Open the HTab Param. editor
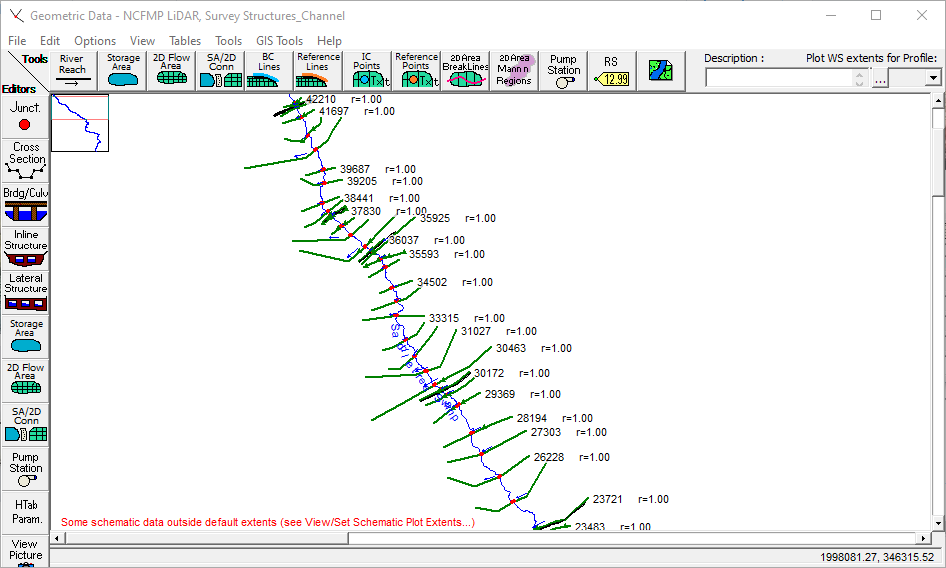The height and width of the screenshot is (568, 946). tap(26, 512)
